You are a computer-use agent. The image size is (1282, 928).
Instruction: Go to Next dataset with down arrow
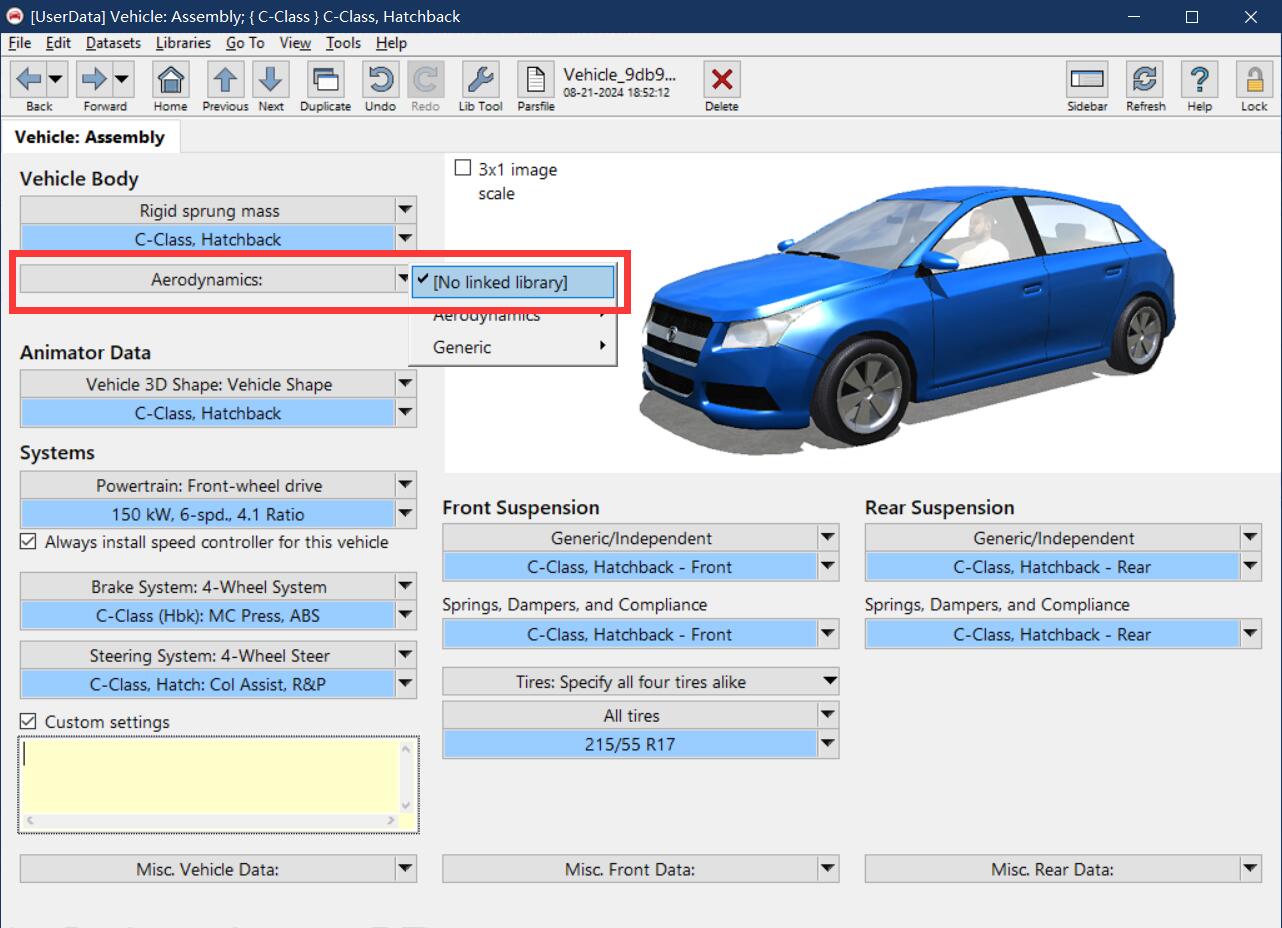pos(271,79)
